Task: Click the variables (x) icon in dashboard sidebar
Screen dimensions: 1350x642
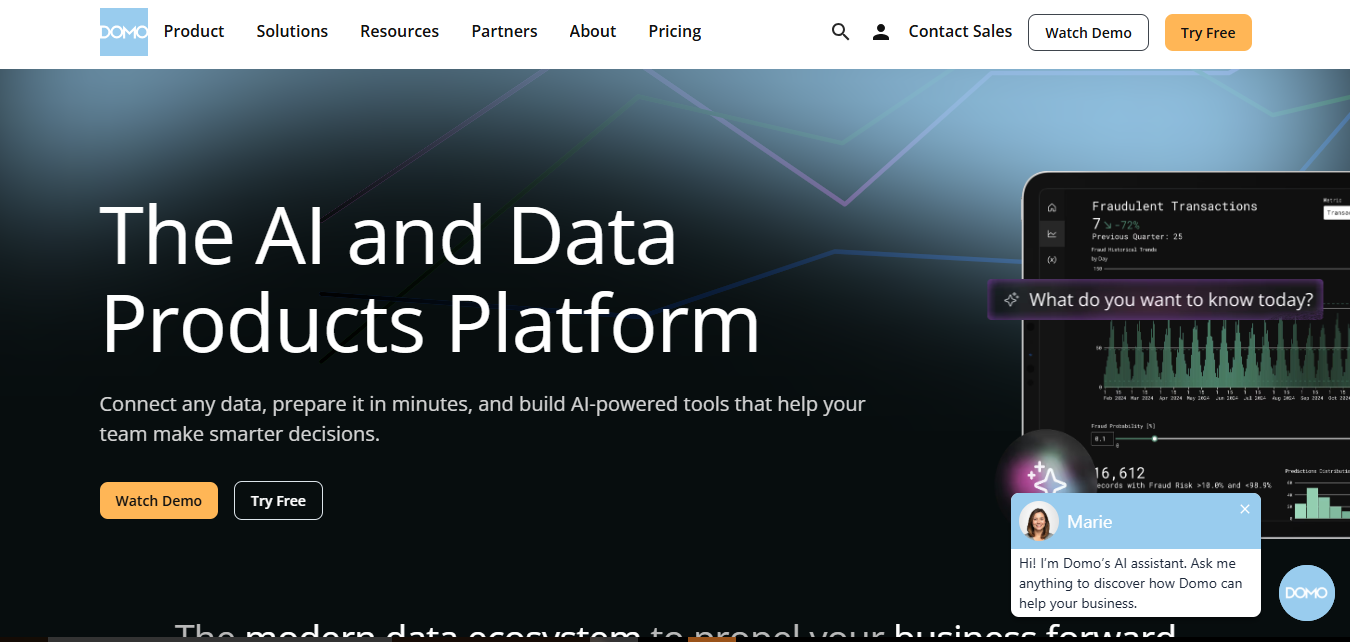Action: click(x=1051, y=260)
